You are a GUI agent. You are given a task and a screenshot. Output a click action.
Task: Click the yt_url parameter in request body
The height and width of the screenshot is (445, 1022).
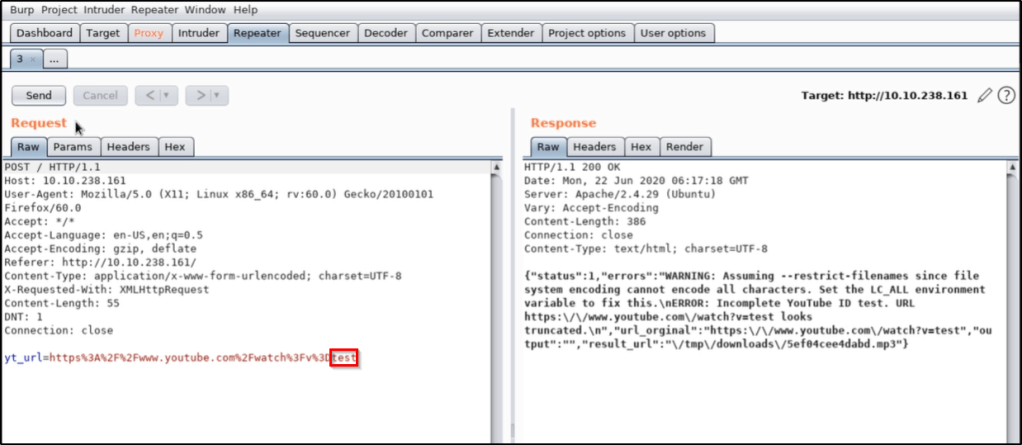pyautogui.click(x=22, y=358)
